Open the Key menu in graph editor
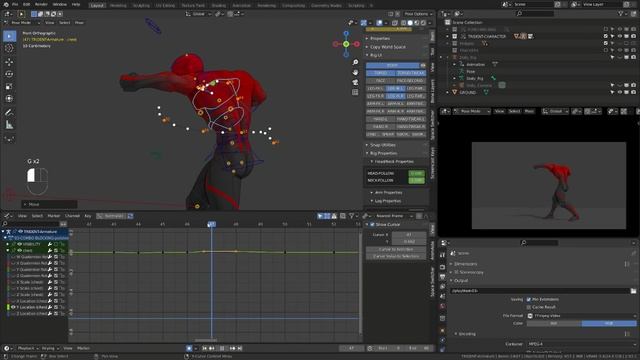The image size is (640, 360). coord(88,216)
